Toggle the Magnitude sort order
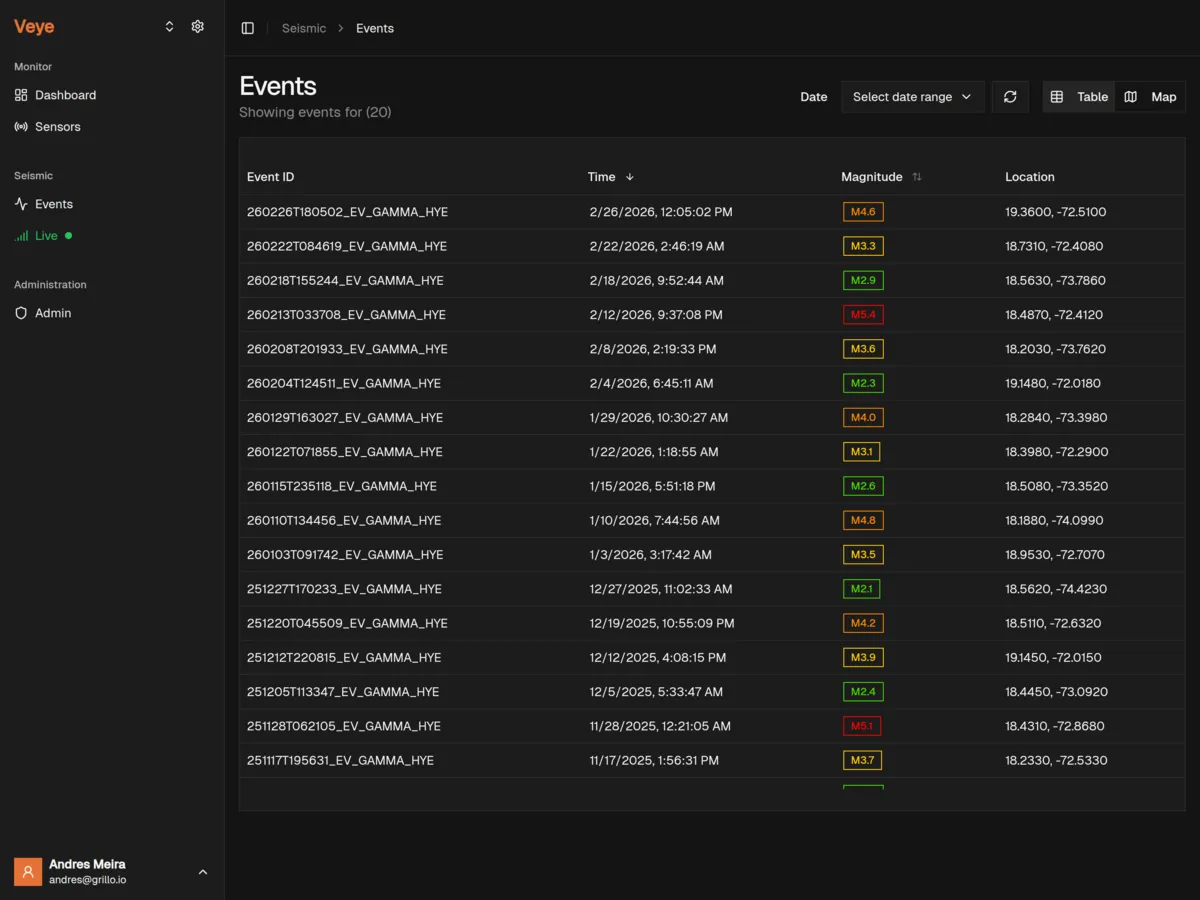Viewport: 1200px width, 900px height. [x=916, y=177]
